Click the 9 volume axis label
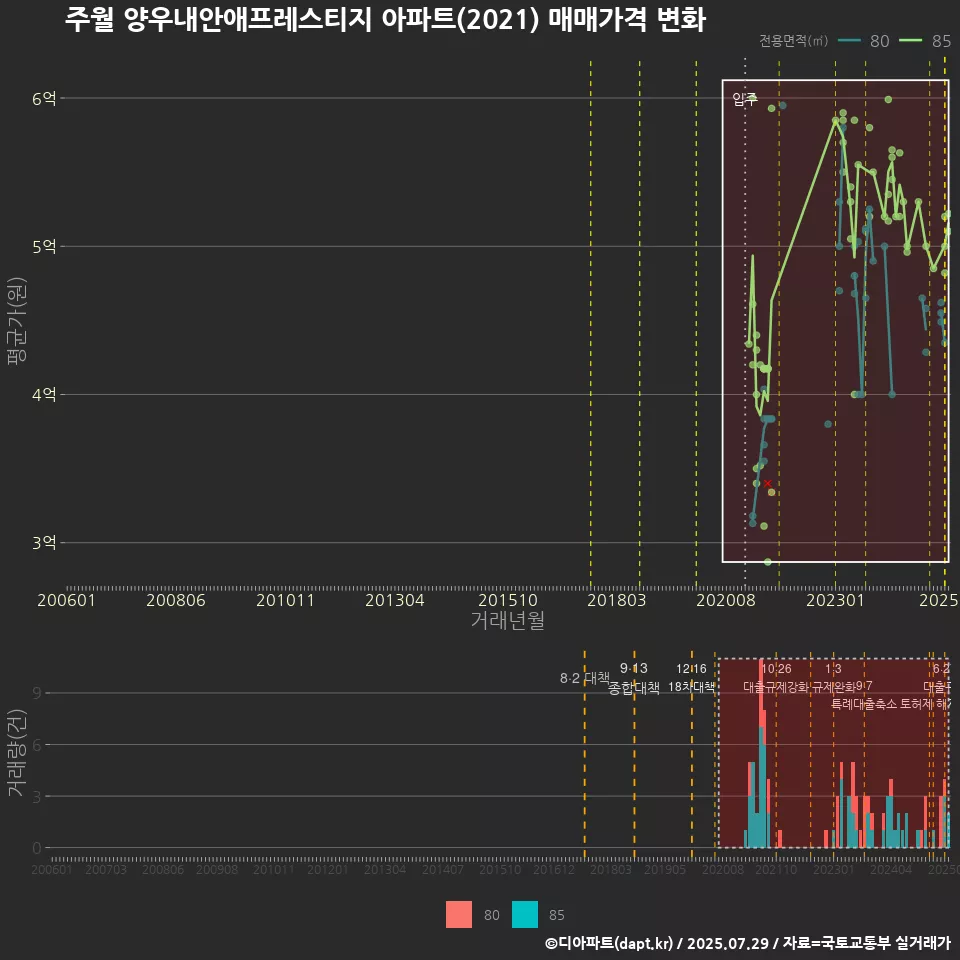 [37, 693]
